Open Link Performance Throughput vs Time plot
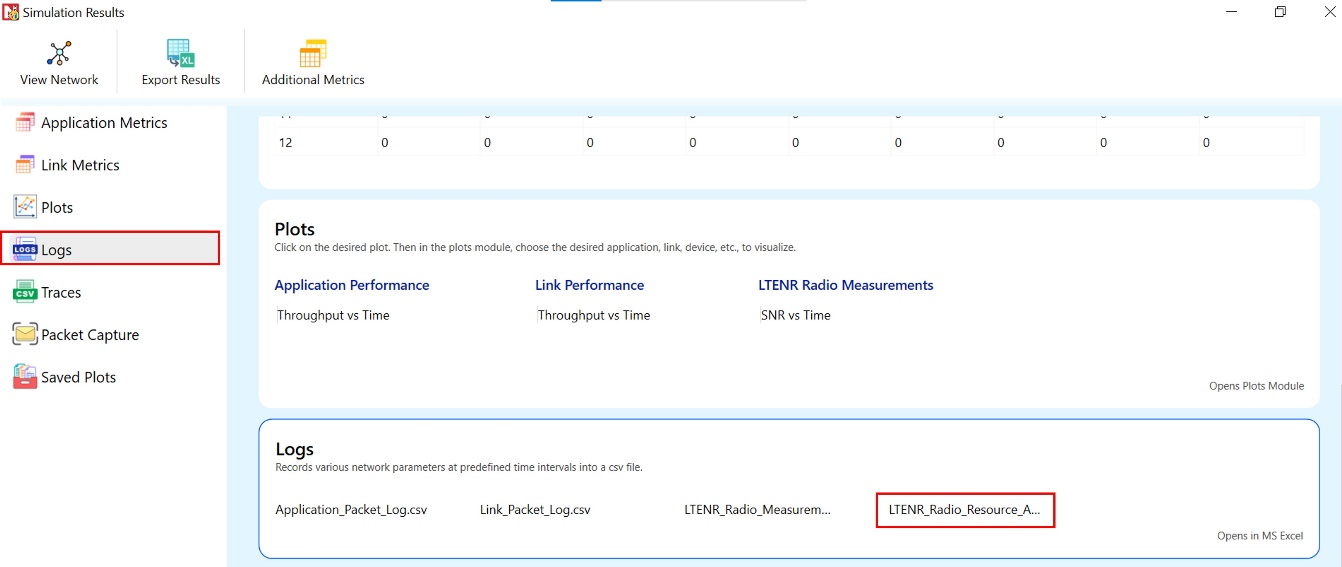This screenshot has width=1342, height=567. (x=594, y=315)
